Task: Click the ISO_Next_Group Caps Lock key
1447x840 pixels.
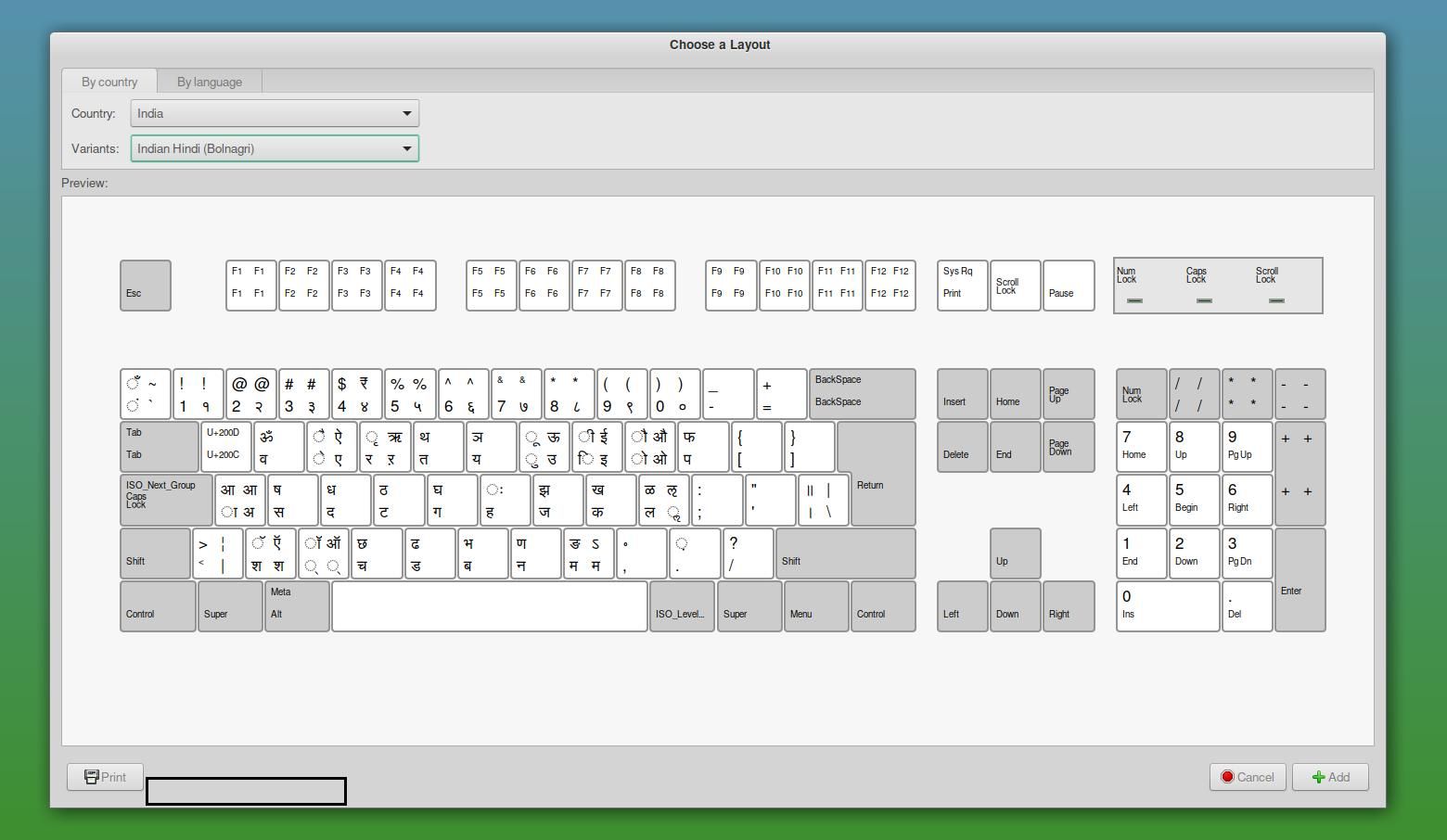Action: click(x=166, y=501)
